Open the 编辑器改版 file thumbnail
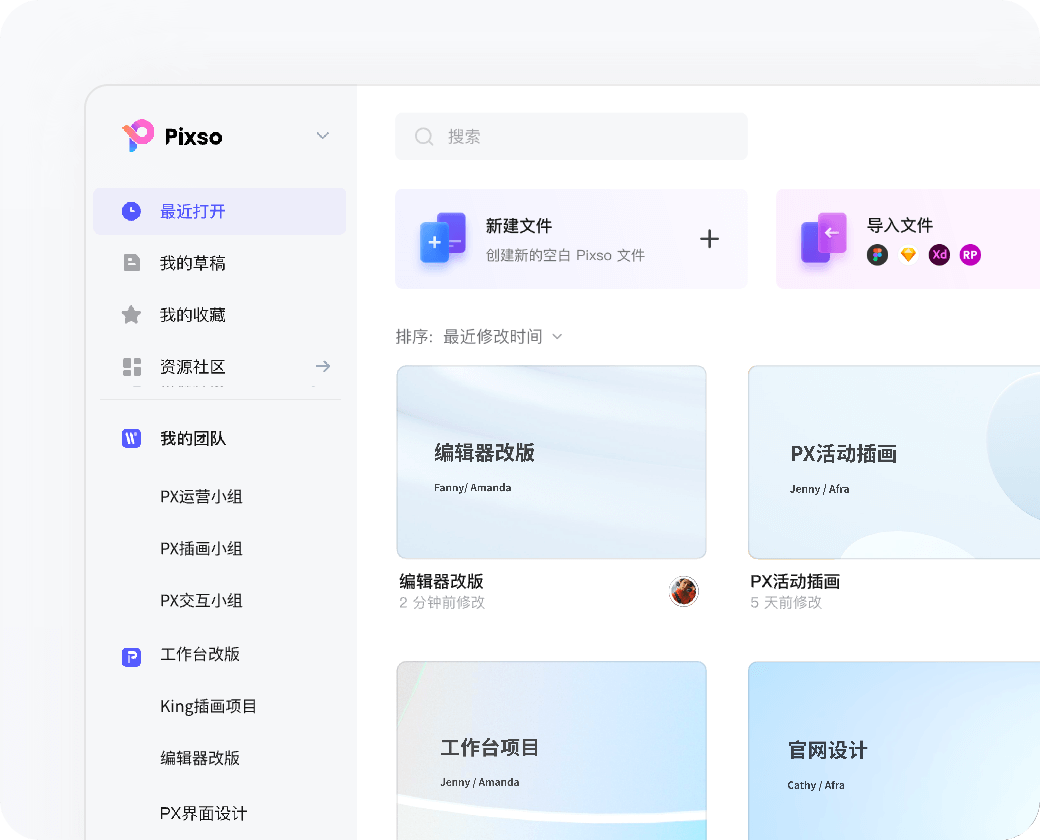The height and width of the screenshot is (840, 1040). click(551, 461)
